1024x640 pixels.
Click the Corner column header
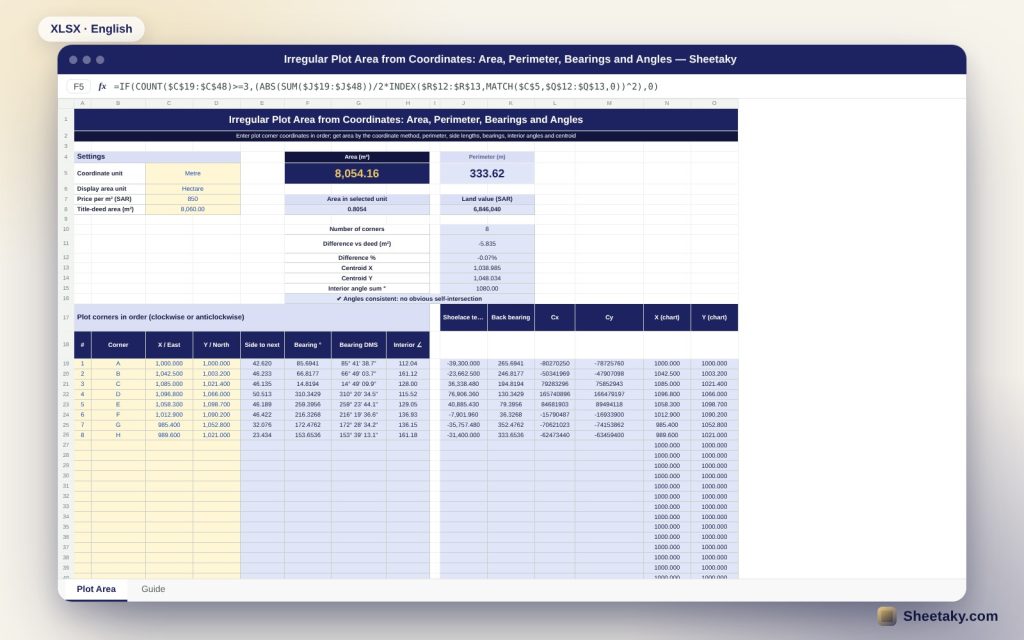[x=118, y=345]
